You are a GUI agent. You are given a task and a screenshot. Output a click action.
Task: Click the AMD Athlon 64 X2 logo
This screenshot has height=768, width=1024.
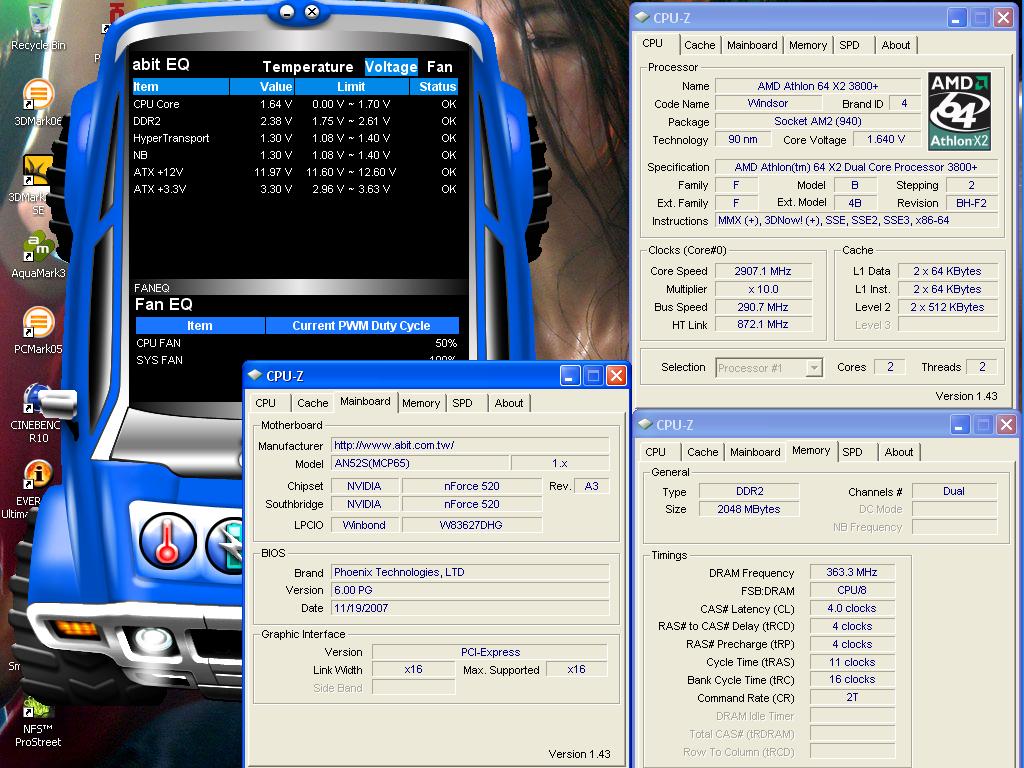point(959,111)
